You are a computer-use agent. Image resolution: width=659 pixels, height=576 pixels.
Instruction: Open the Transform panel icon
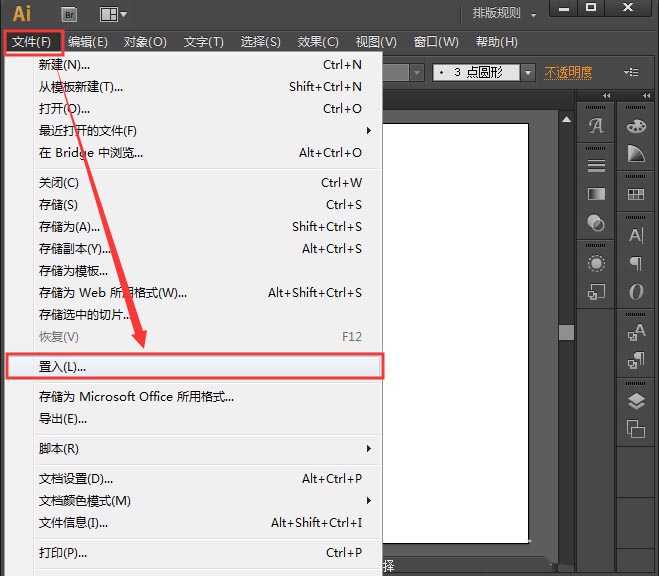pos(596,292)
